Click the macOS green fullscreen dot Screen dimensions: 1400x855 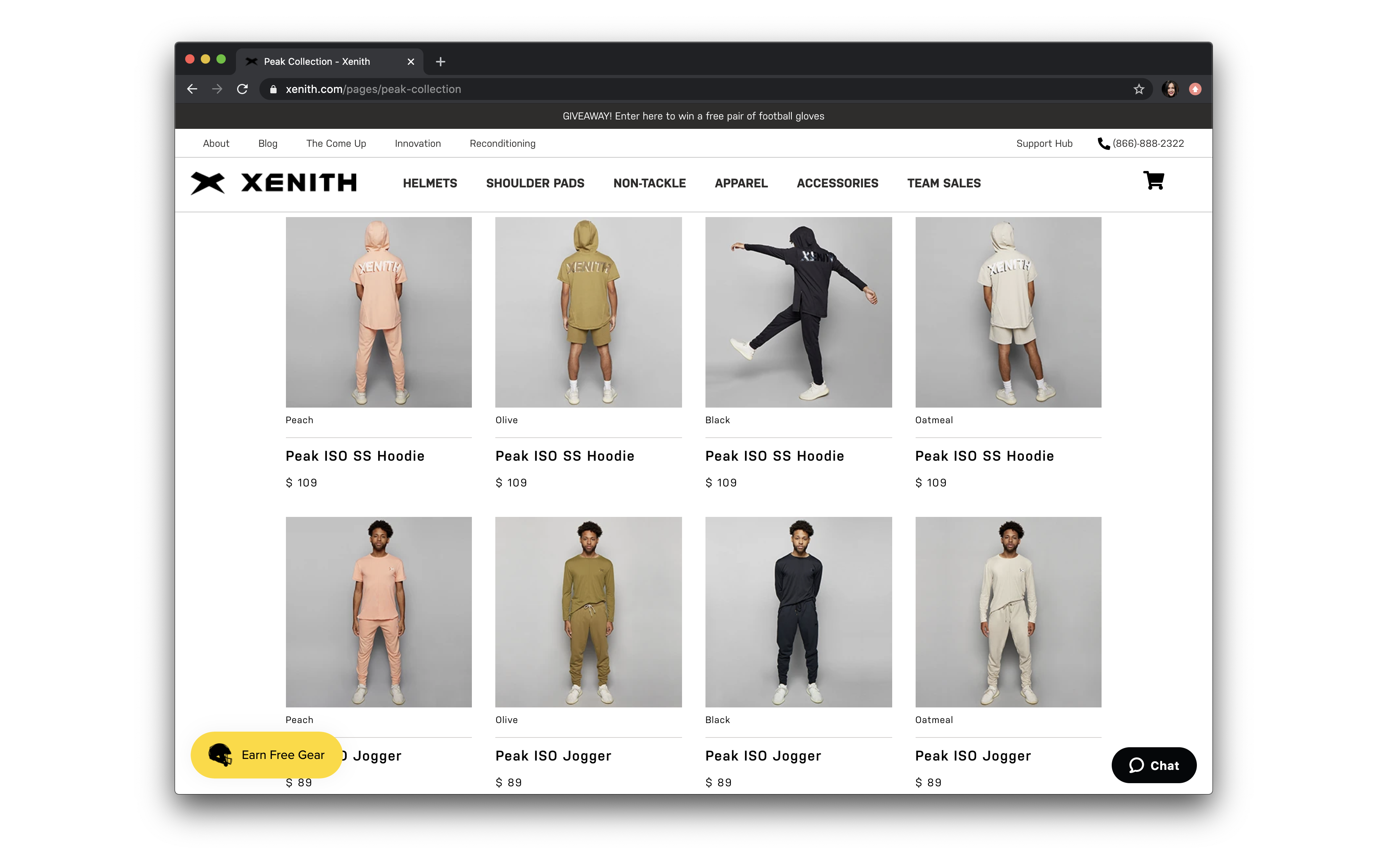coord(221,59)
